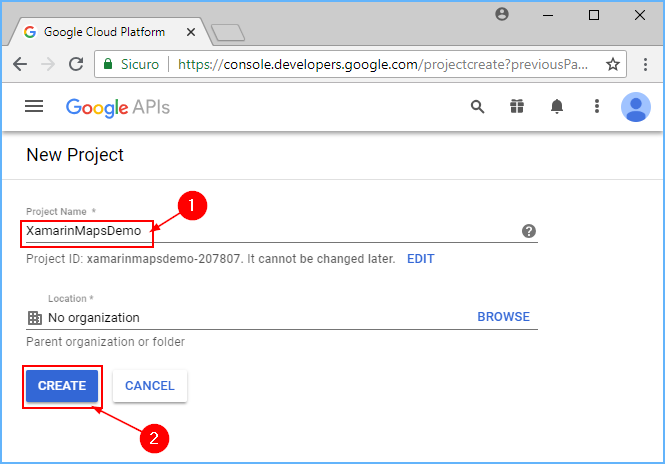Screen dimensions: 665x464
Task: Open the three-dot more options menu
Action: [596, 106]
